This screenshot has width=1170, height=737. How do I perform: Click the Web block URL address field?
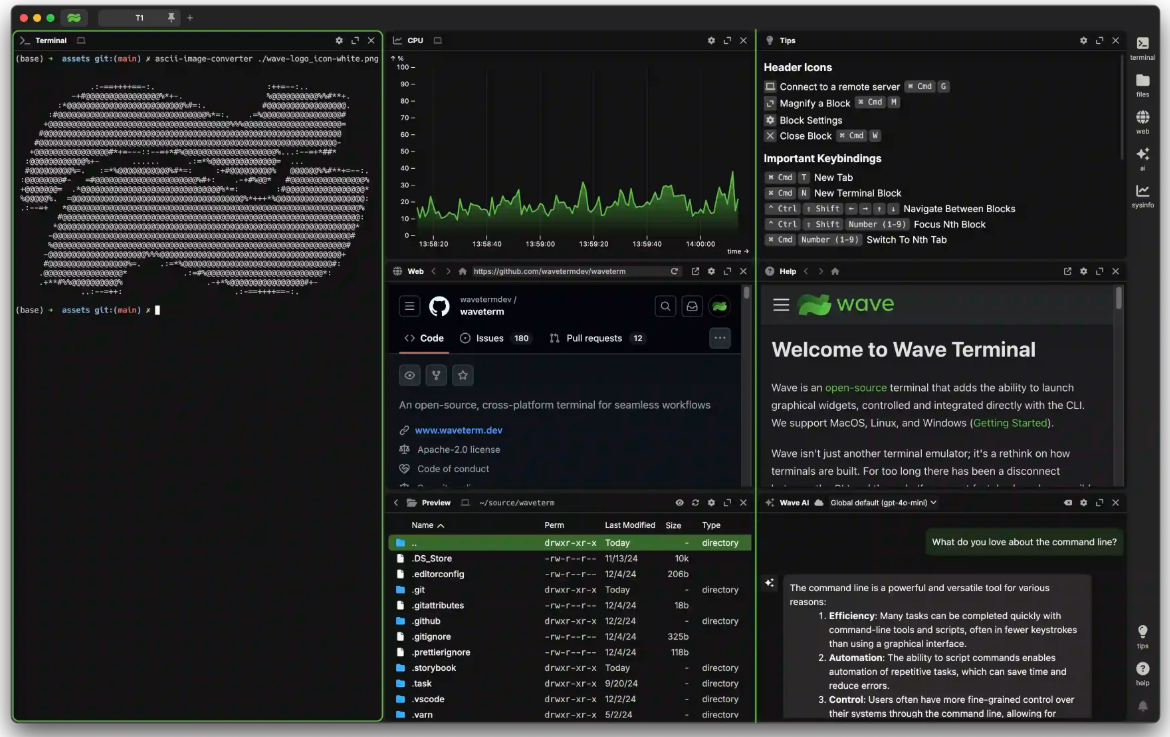click(x=565, y=271)
